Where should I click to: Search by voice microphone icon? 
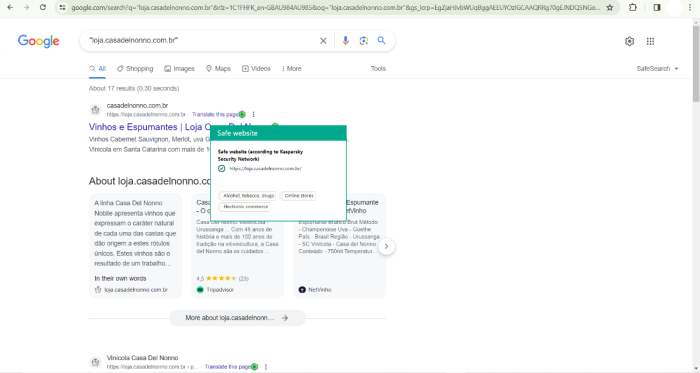(345, 41)
